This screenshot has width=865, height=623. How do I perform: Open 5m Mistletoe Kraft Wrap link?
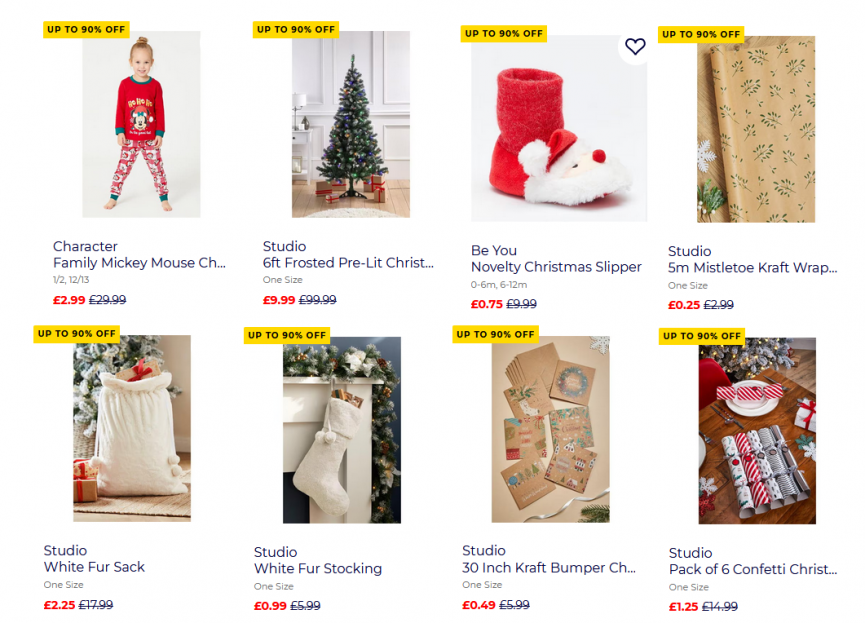click(x=753, y=268)
